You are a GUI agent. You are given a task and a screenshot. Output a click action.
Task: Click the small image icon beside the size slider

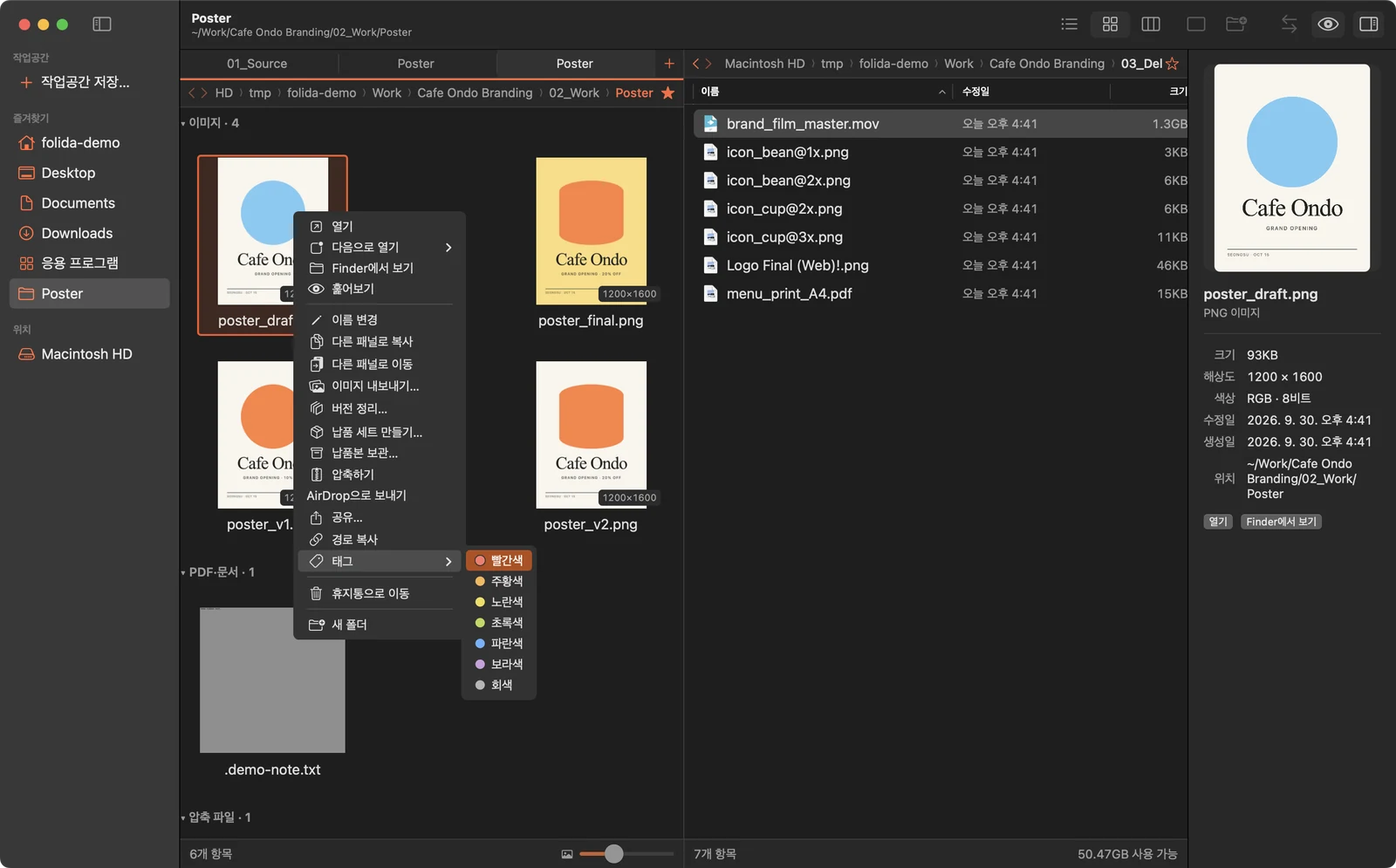[567, 854]
